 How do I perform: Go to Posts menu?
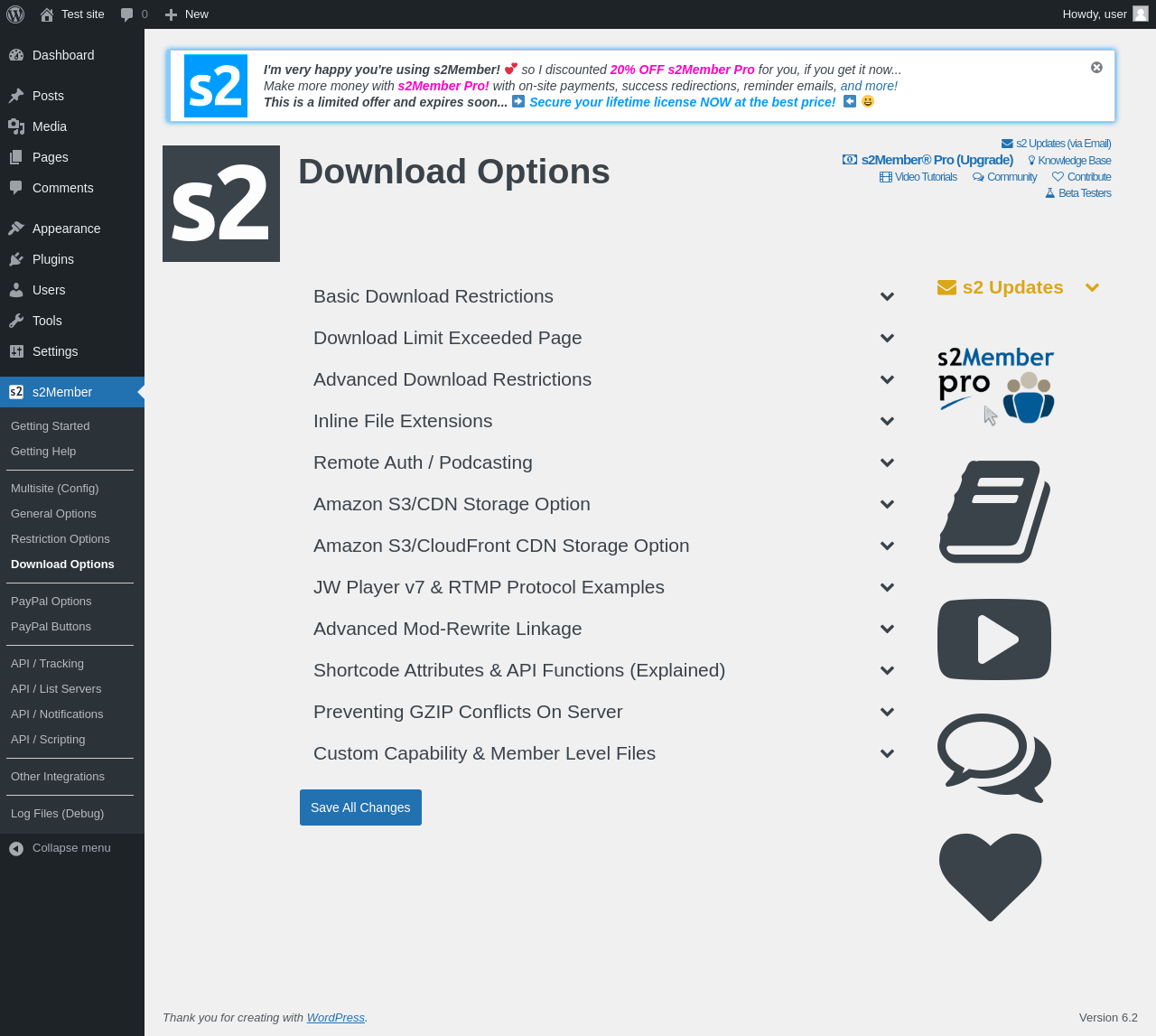(x=72, y=96)
